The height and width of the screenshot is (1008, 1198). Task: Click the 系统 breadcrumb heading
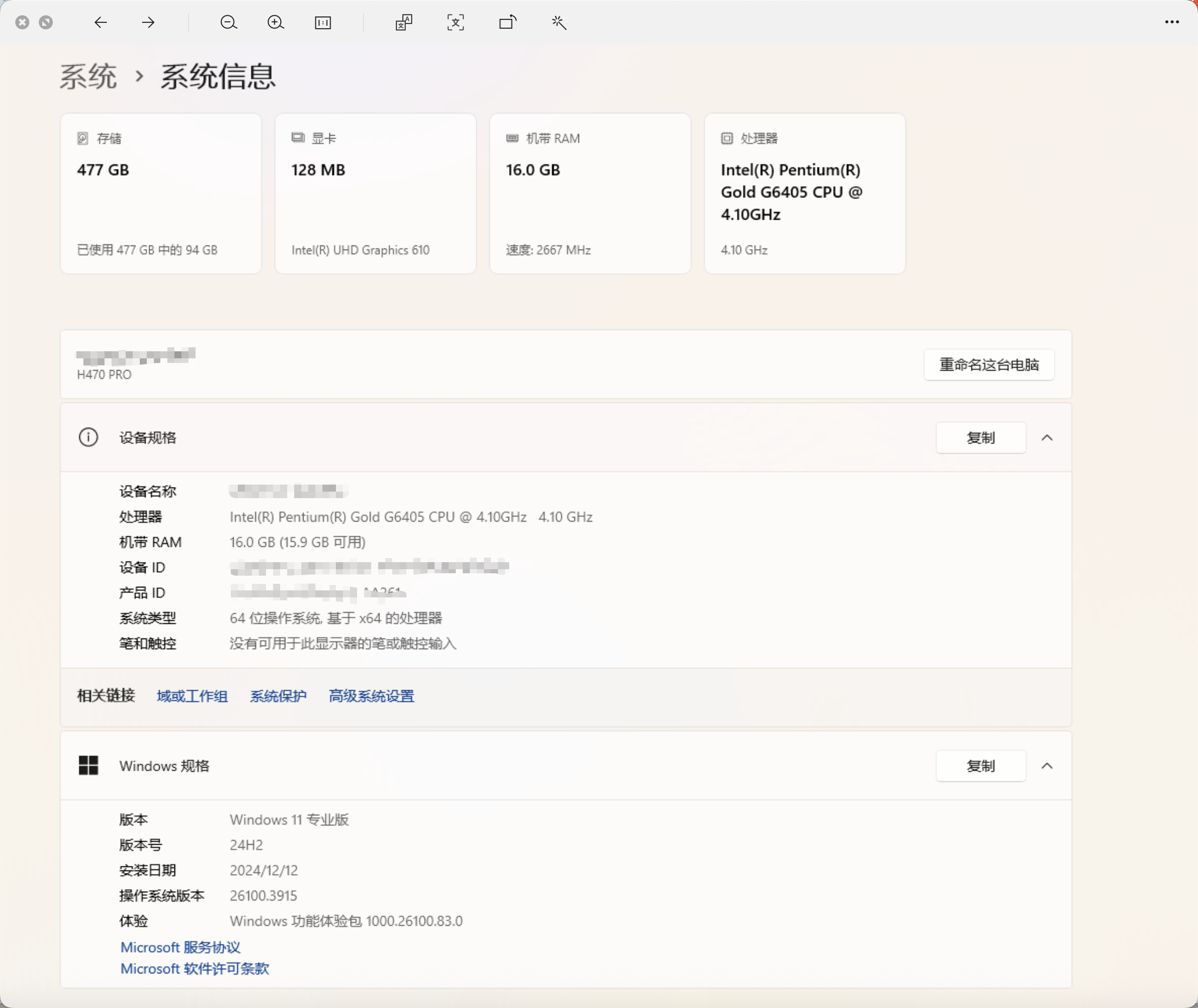[x=88, y=76]
